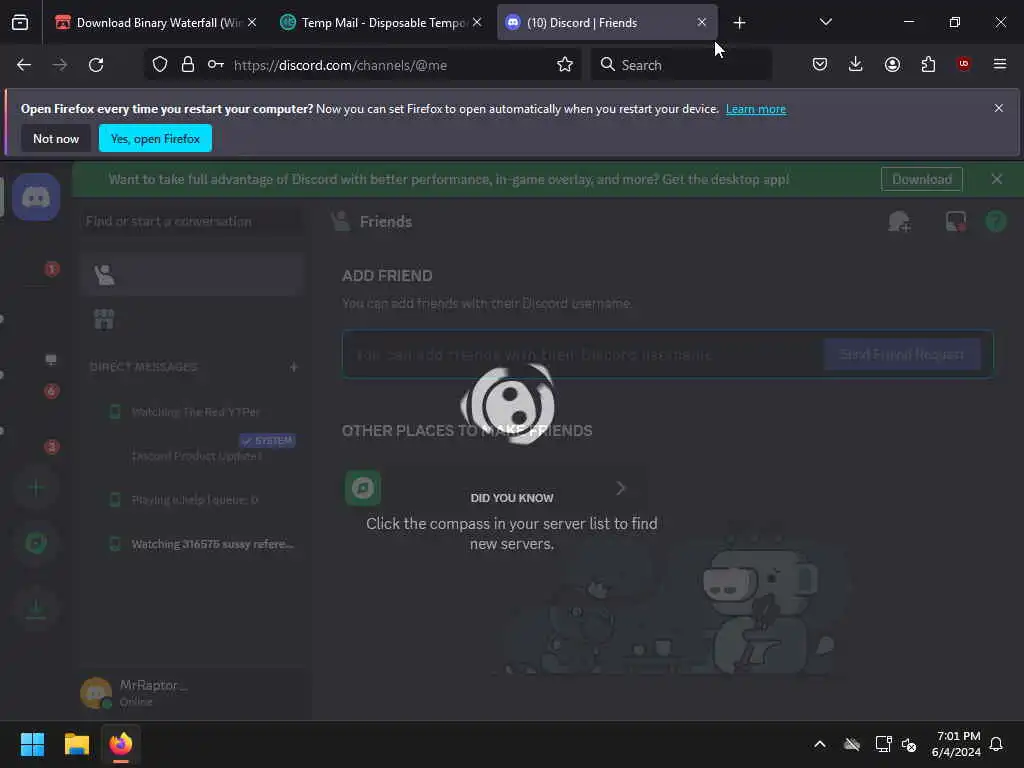
Task: Click the New Group DM icon in Friends header
Action: [899, 221]
